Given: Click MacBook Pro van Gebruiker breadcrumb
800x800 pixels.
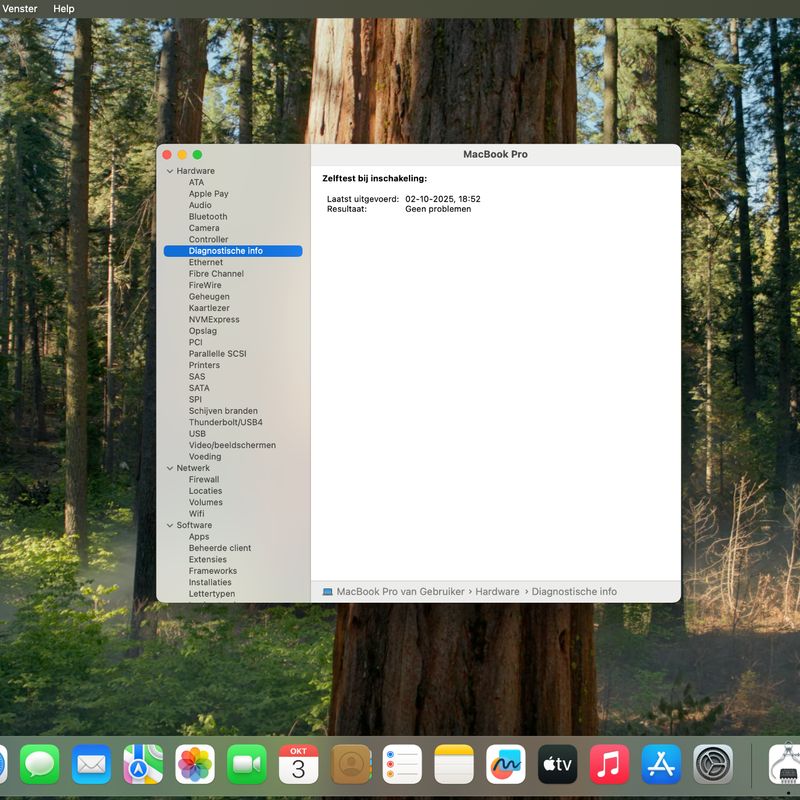Looking at the screenshot, I should [400, 592].
